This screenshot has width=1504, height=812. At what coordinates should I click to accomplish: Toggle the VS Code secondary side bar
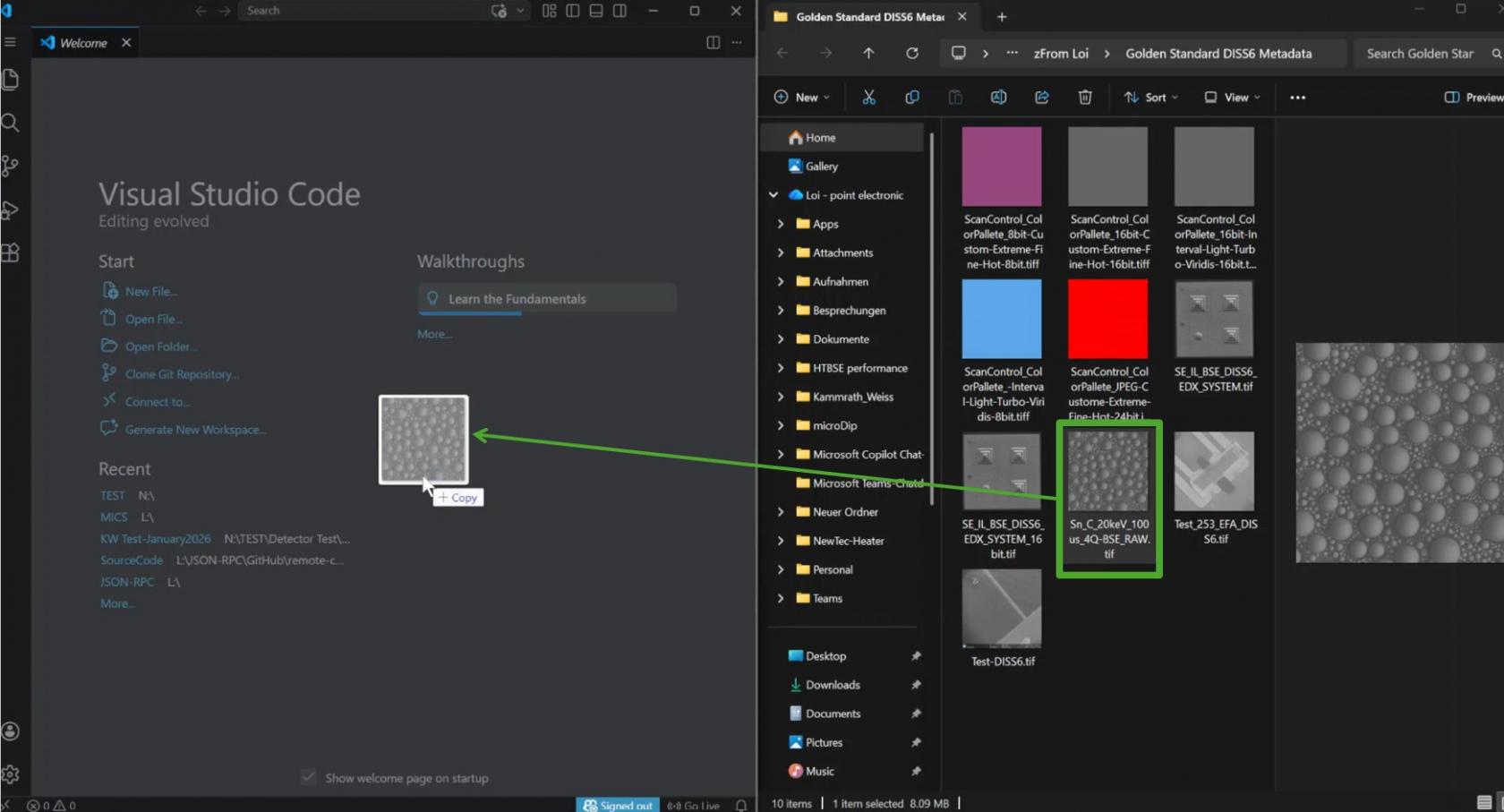click(620, 11)
